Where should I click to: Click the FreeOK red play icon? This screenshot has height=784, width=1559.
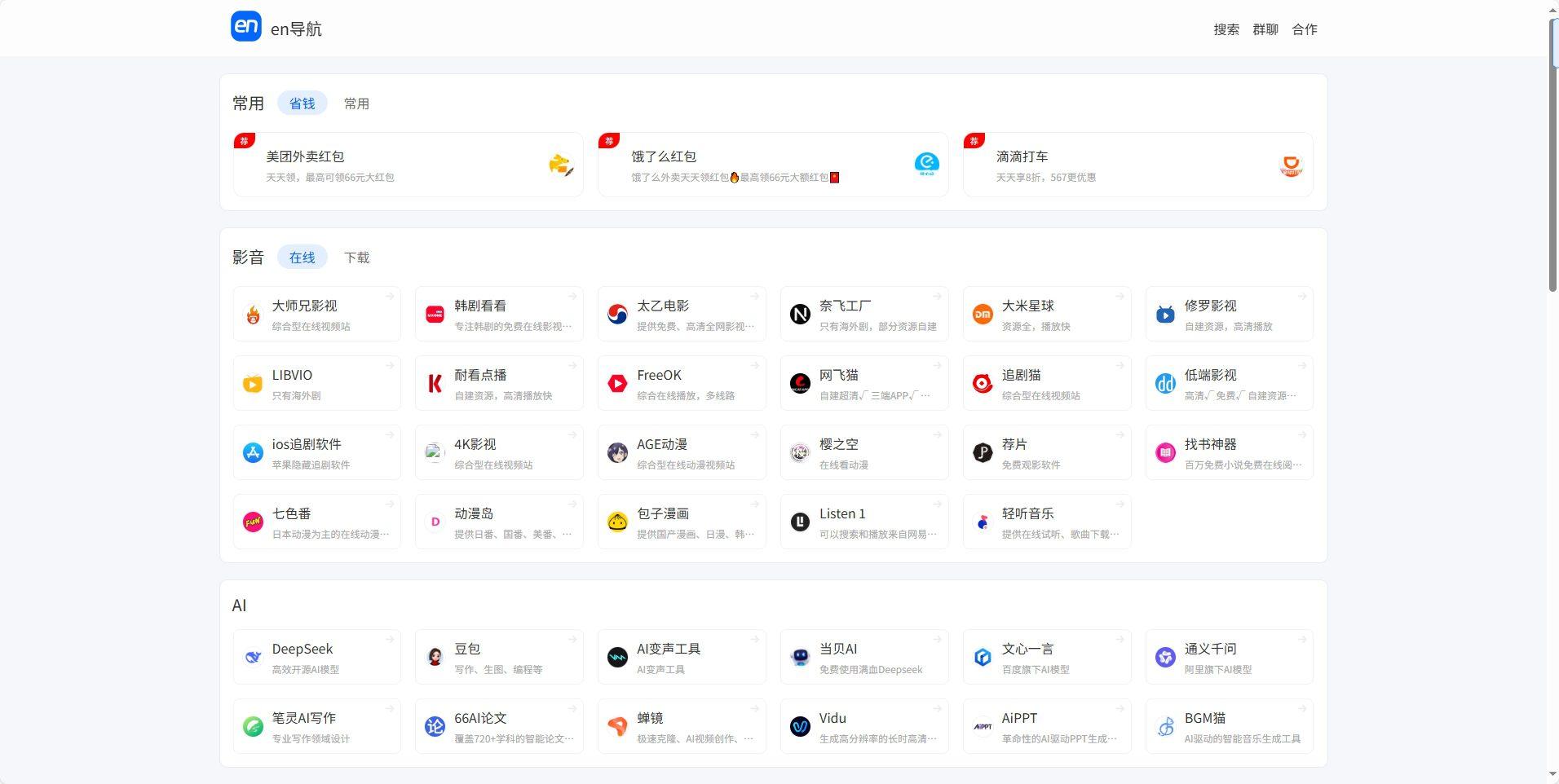coord(617,383)
